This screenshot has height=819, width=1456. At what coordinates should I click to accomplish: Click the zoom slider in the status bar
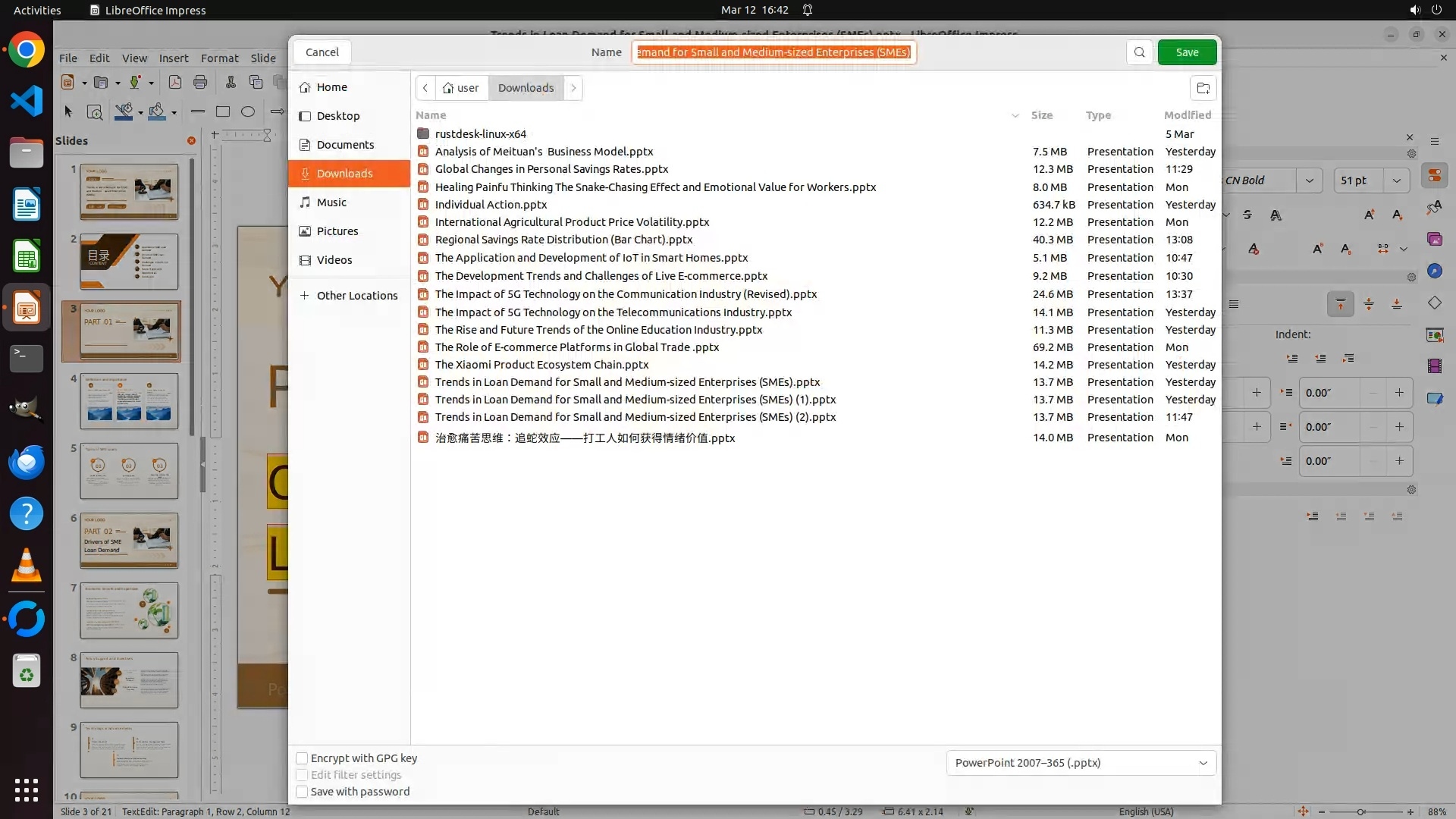(x=1361, y=811)
